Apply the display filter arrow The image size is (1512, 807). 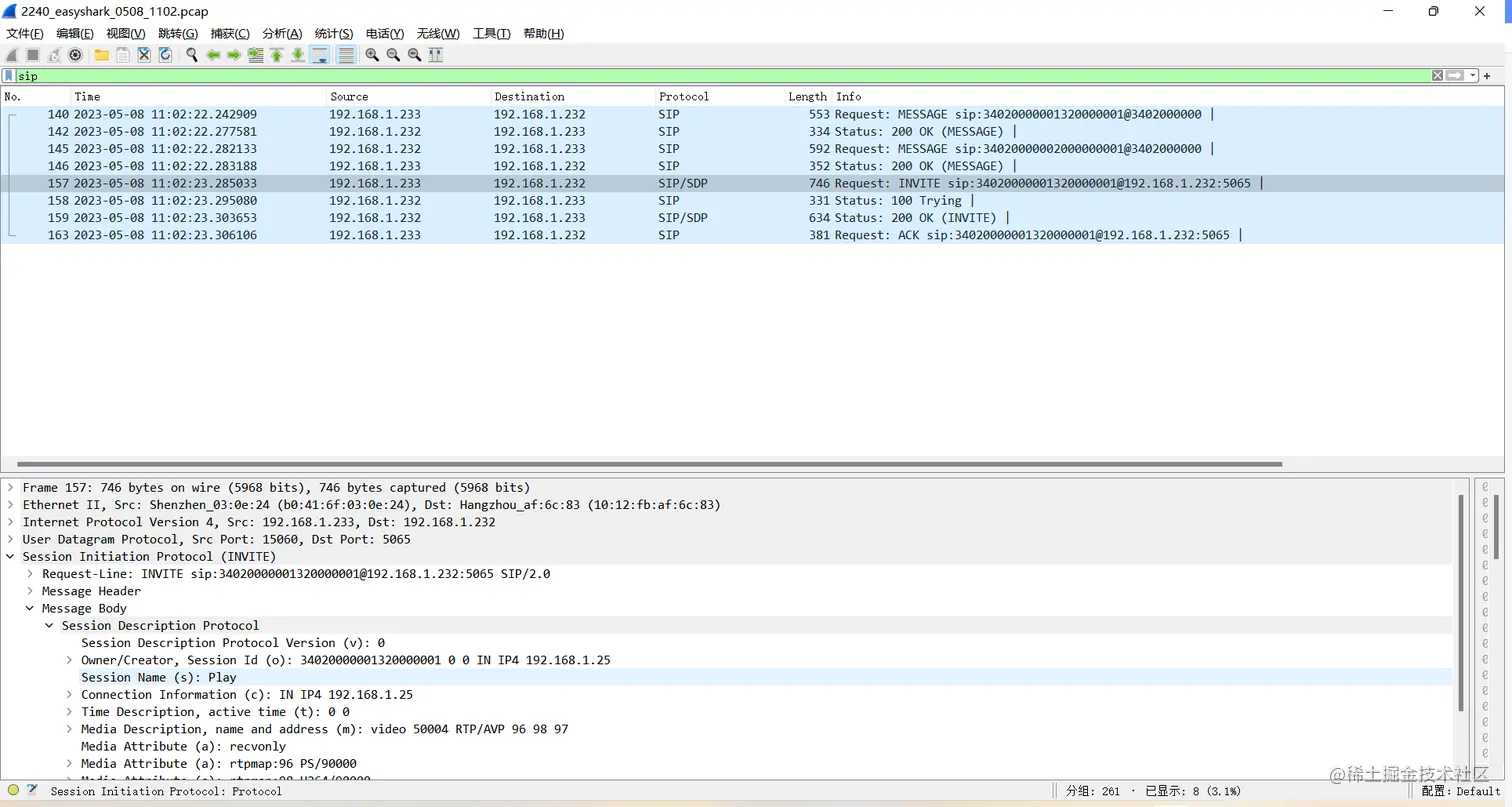[1455, 76]
